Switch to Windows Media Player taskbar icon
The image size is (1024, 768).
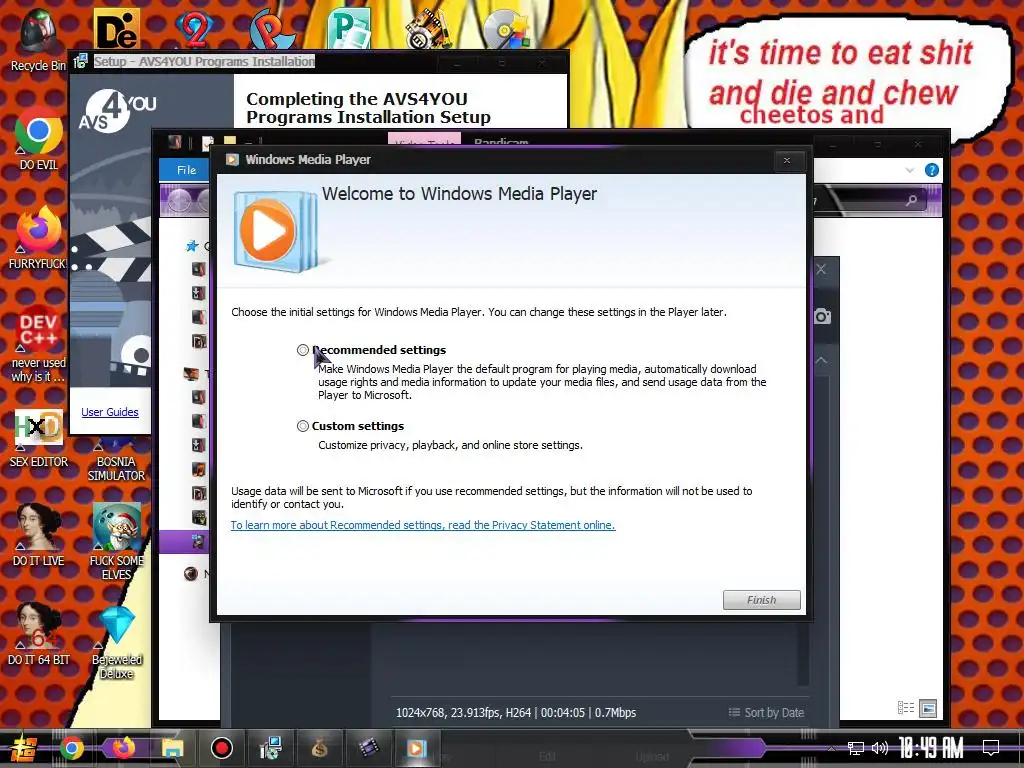(x=417, y=748)
